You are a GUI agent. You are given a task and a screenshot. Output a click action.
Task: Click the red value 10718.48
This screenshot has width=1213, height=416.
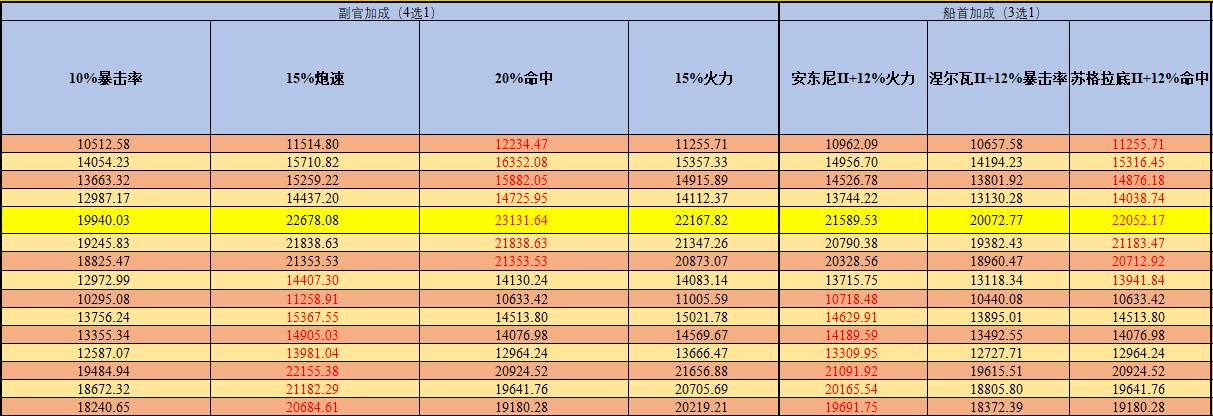853,298
